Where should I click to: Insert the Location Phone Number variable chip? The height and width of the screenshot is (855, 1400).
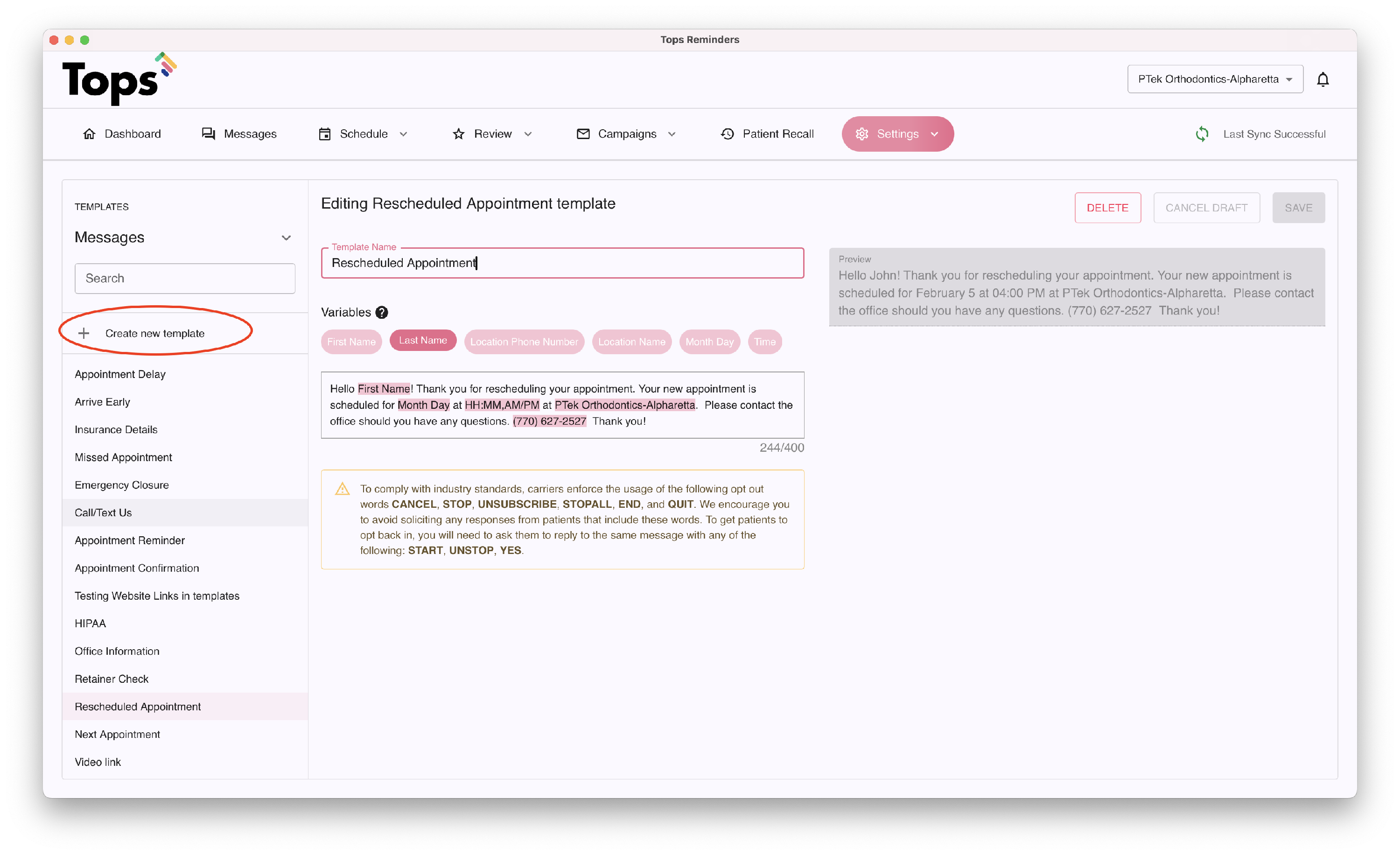523,342
